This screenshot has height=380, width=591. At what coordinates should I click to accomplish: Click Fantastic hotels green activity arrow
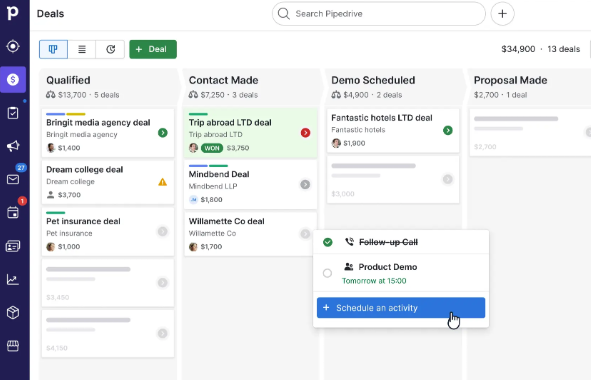click(x=448, y=130)
